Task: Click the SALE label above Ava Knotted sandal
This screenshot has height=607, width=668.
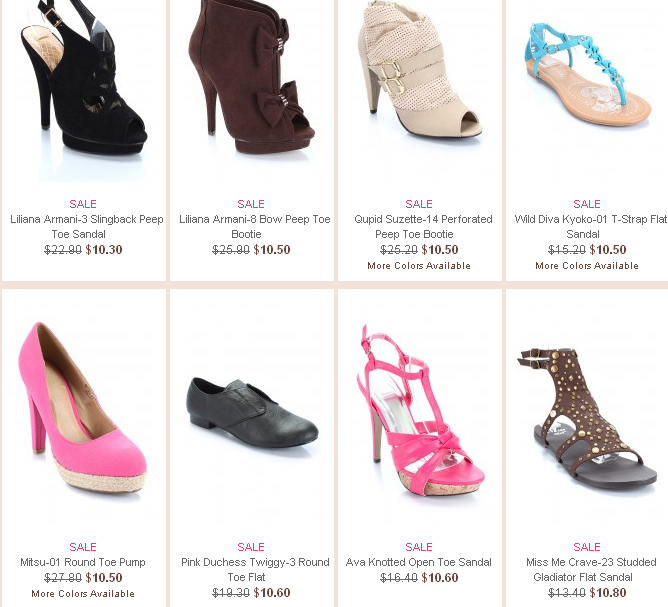Action: 419,547
